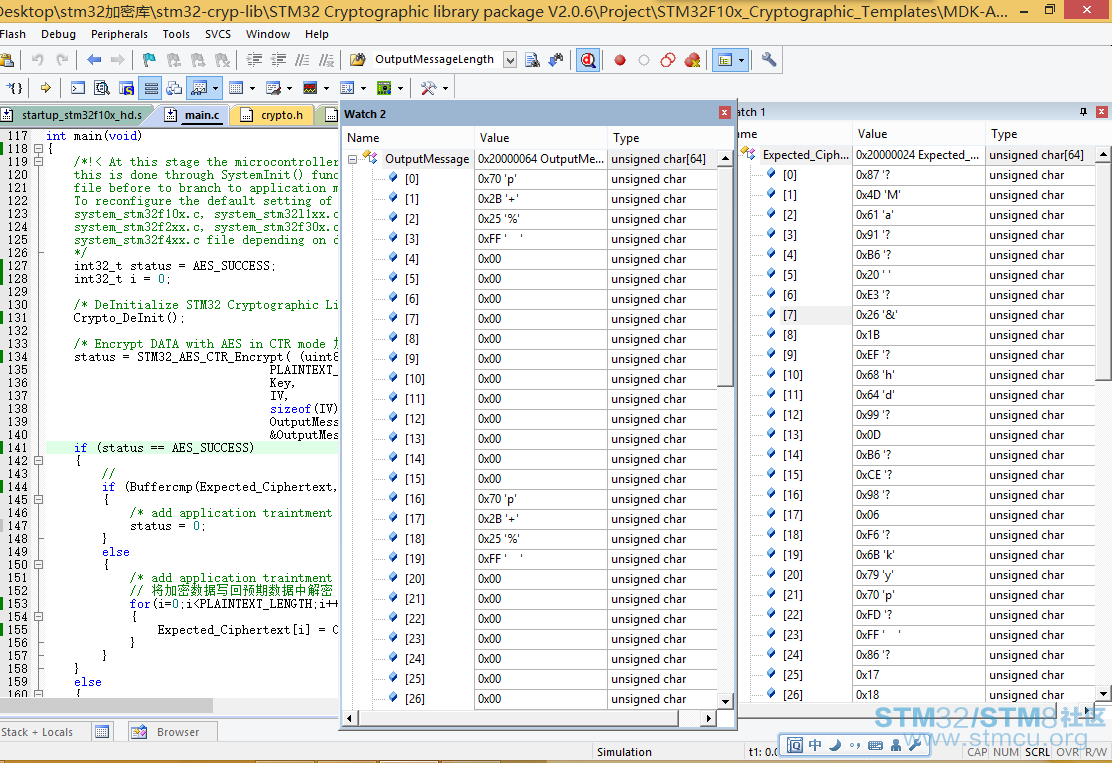The image size is (1112, 763).
Task: Click the Memory Windows toolbar icon
Action: pyautogui.click(x=236, y=88)
